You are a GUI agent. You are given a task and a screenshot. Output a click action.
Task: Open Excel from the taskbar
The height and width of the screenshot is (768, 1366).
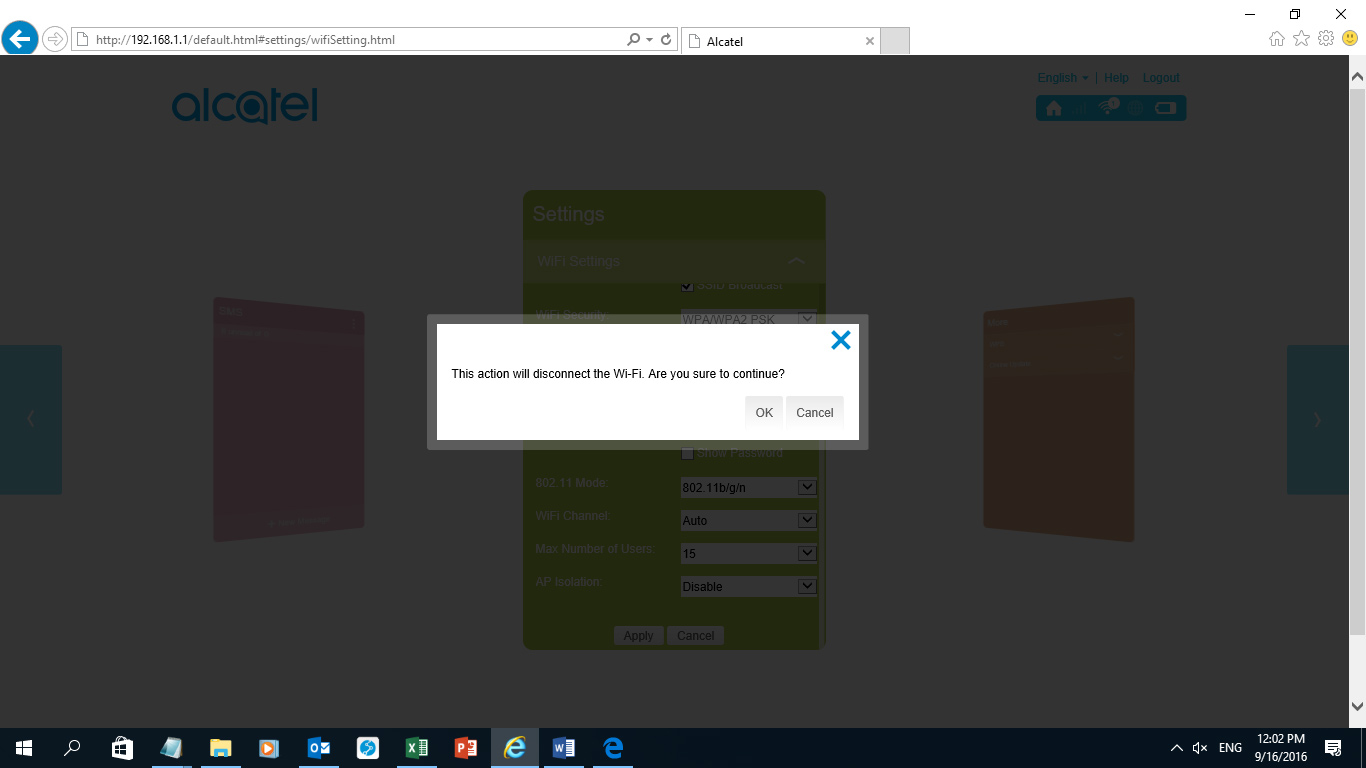(x=417, y=748)
